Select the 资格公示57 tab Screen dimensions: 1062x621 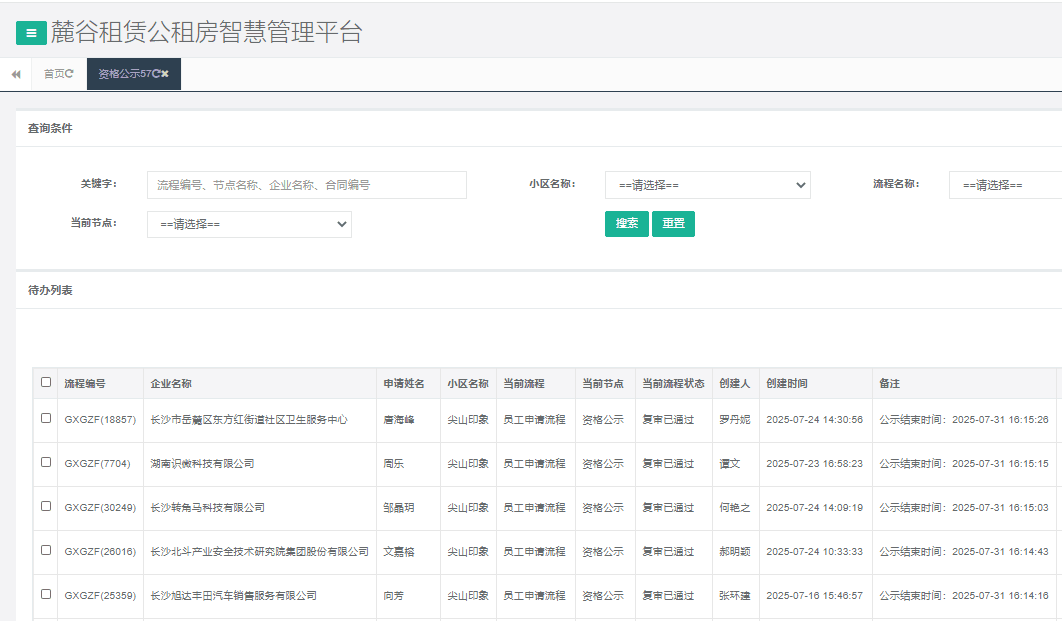point(124,74)
